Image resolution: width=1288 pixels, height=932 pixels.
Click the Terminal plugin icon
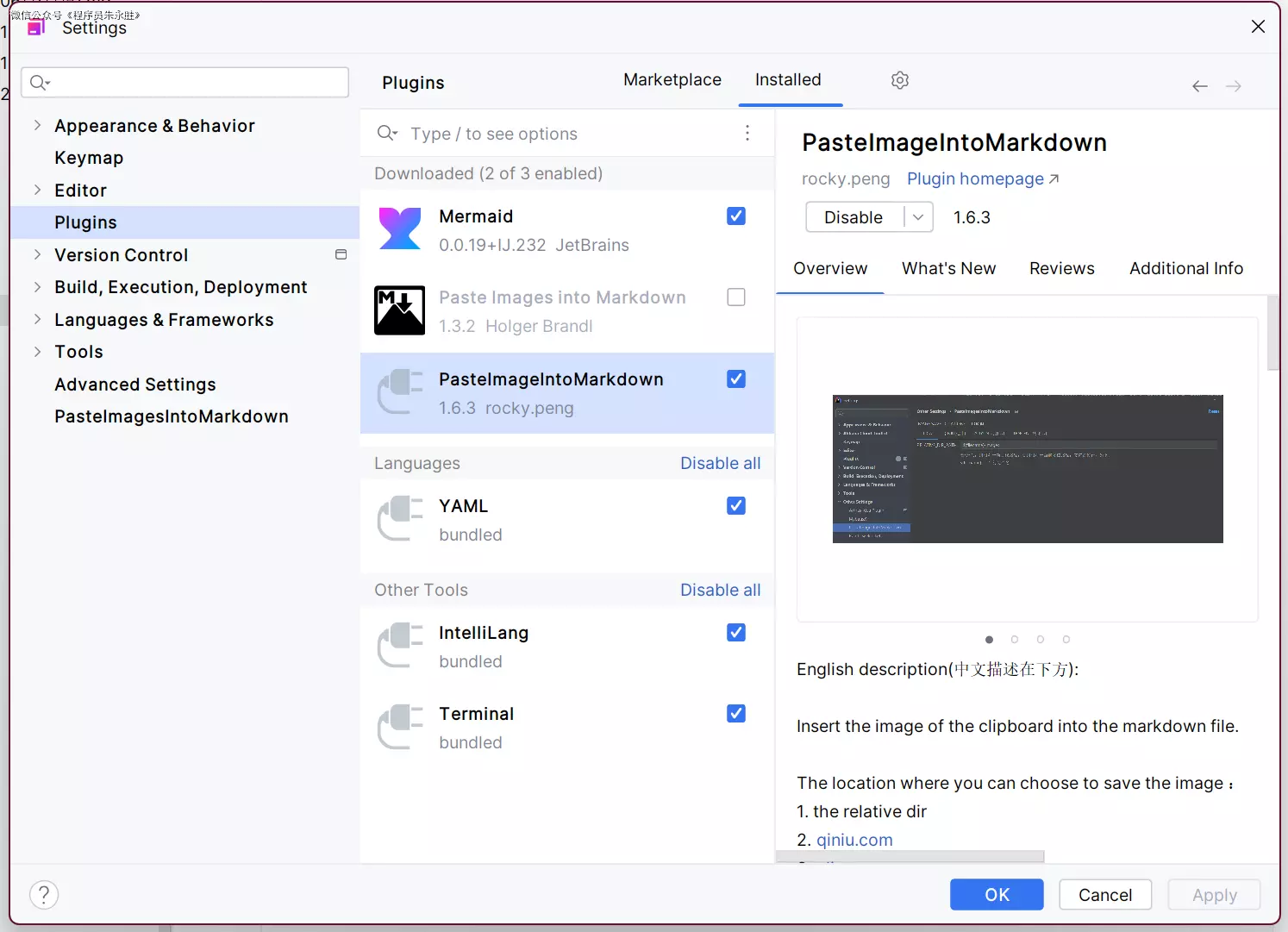[400, 727]
